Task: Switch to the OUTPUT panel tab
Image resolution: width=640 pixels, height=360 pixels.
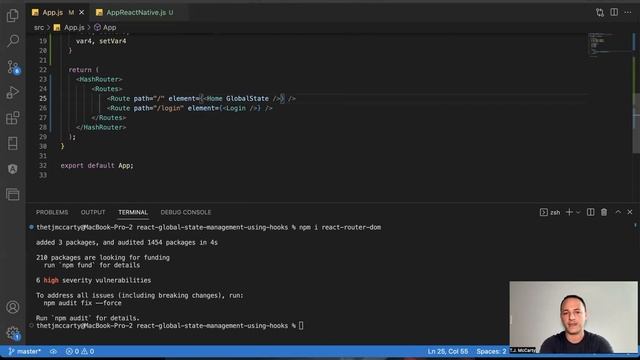Action: (93, 212)
